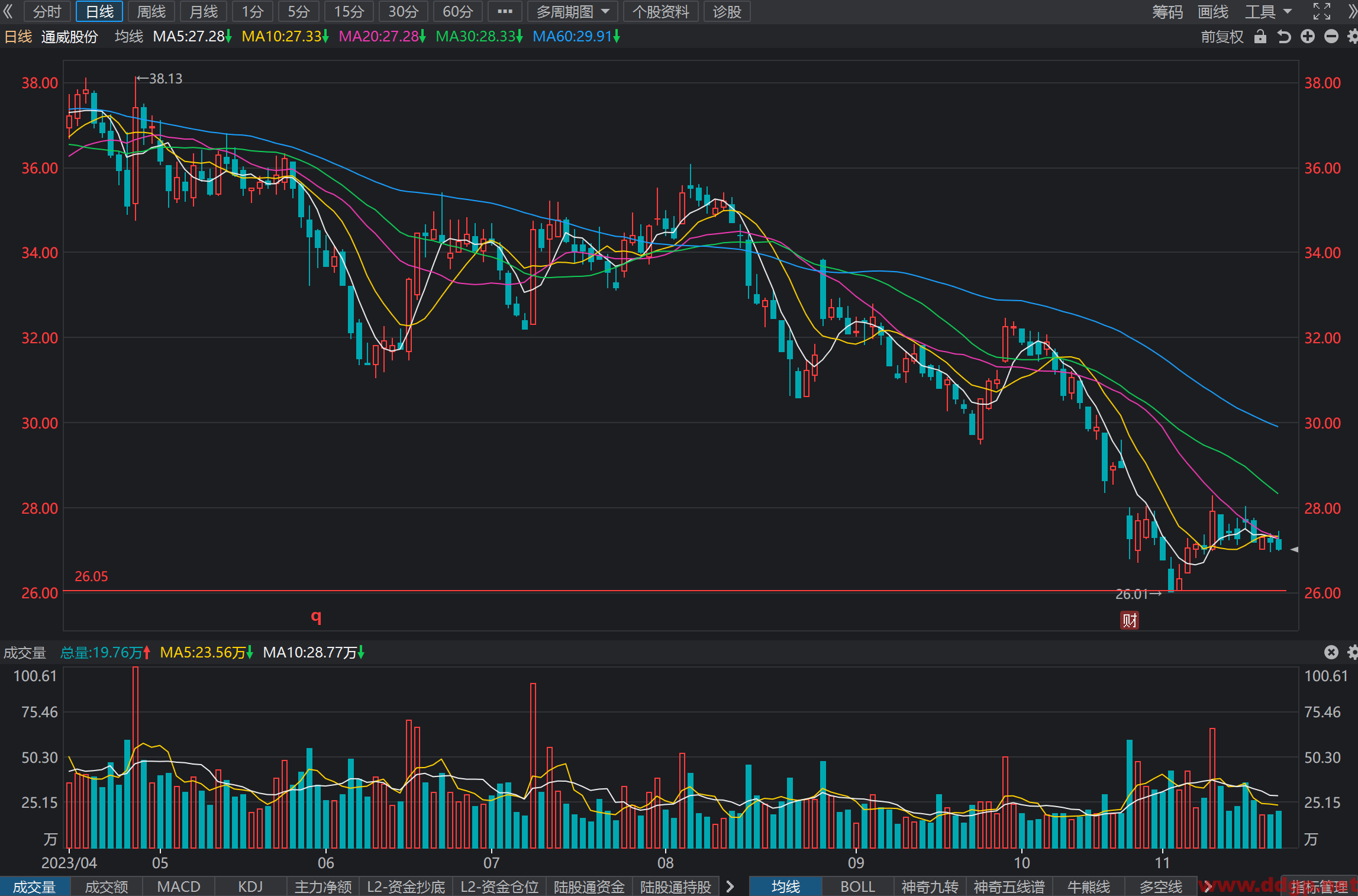The height and width of the screenshot is (896, 1358).
Task: Expand the 多周期图 dropdown
Action: tap(573, 11)
